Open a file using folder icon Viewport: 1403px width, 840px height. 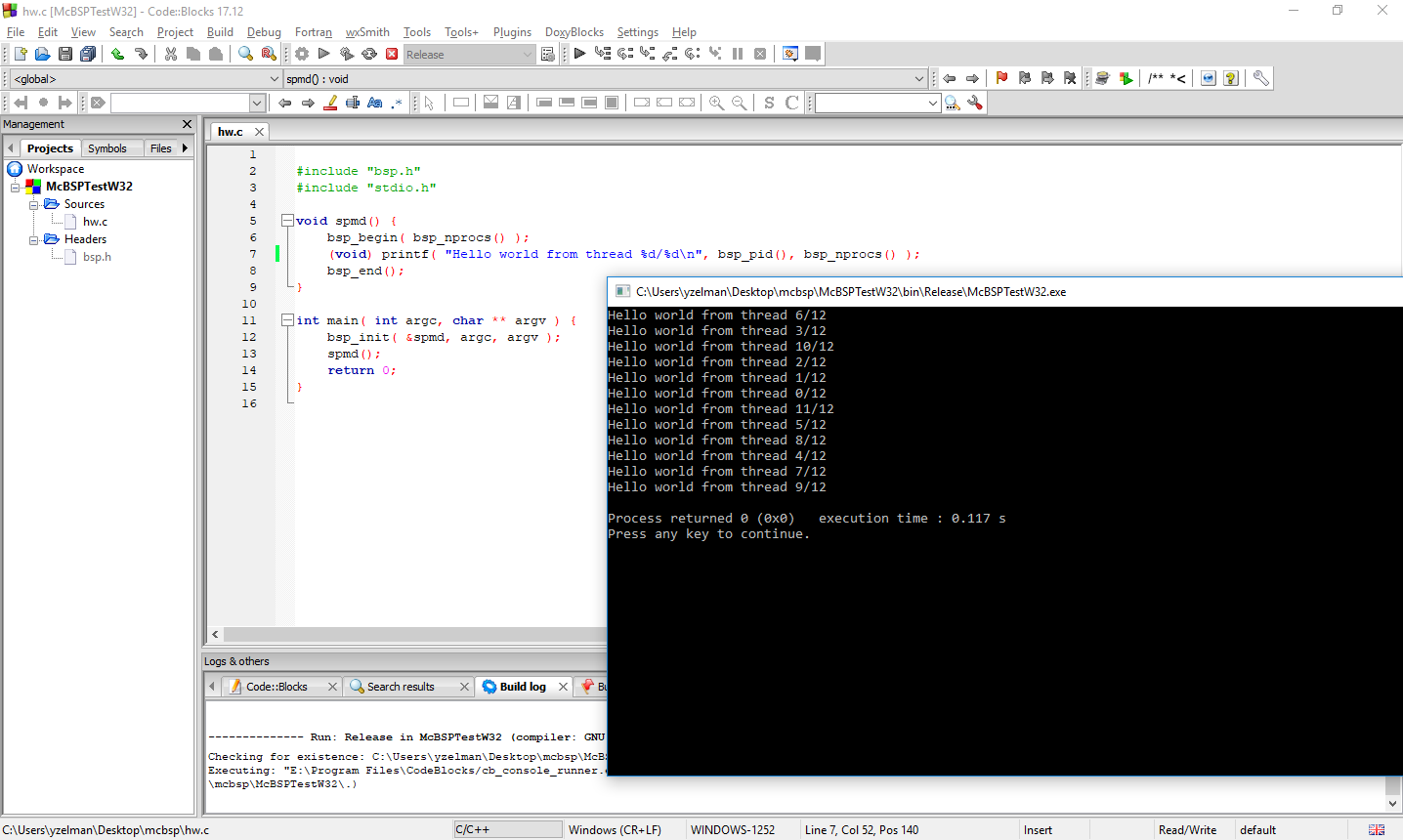point(42,54)
